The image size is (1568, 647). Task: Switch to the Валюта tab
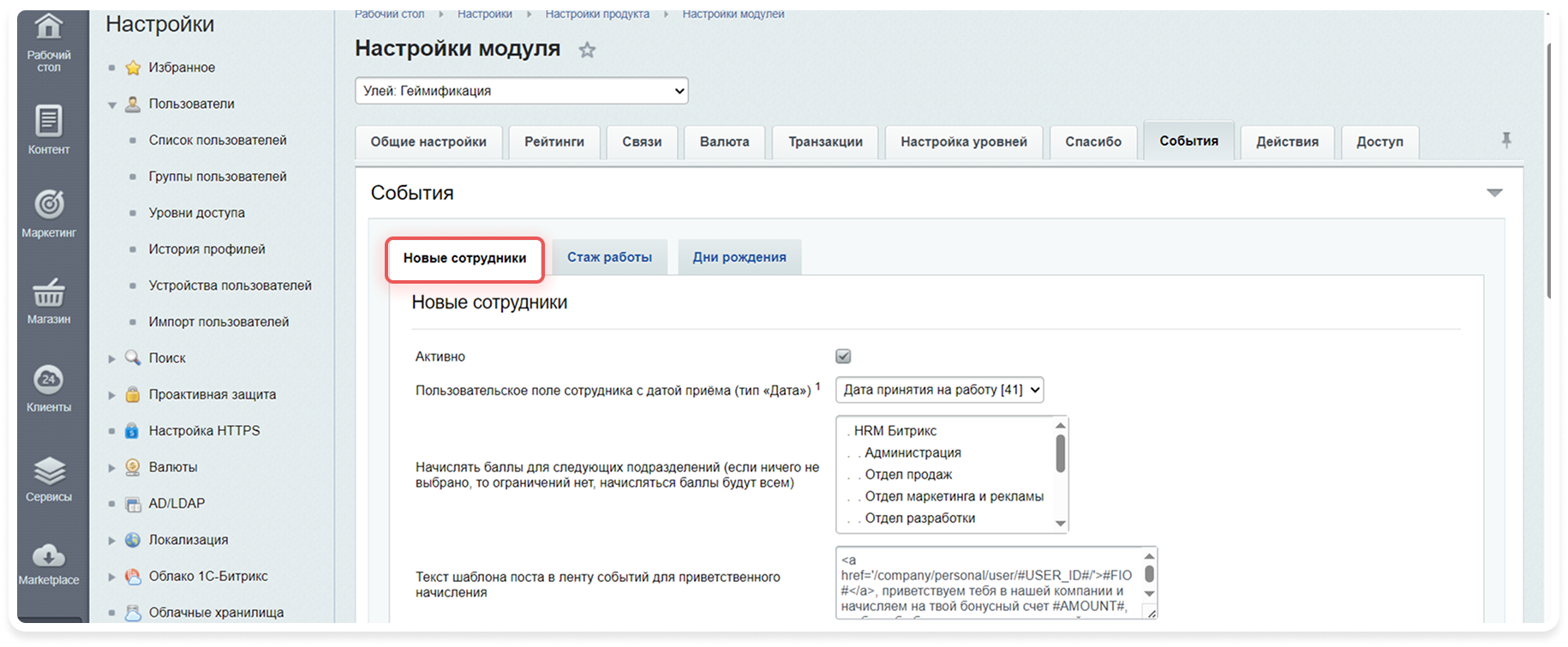(725, 142)
